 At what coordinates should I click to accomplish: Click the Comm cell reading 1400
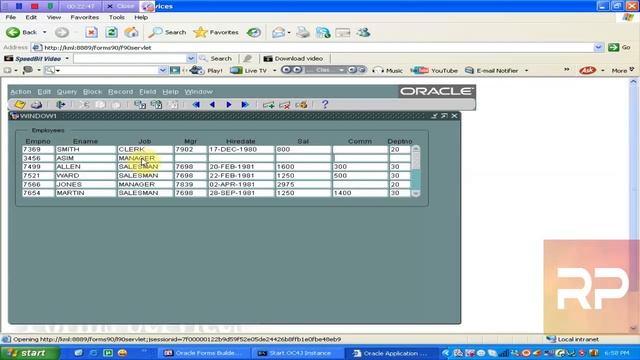[360, 193]
